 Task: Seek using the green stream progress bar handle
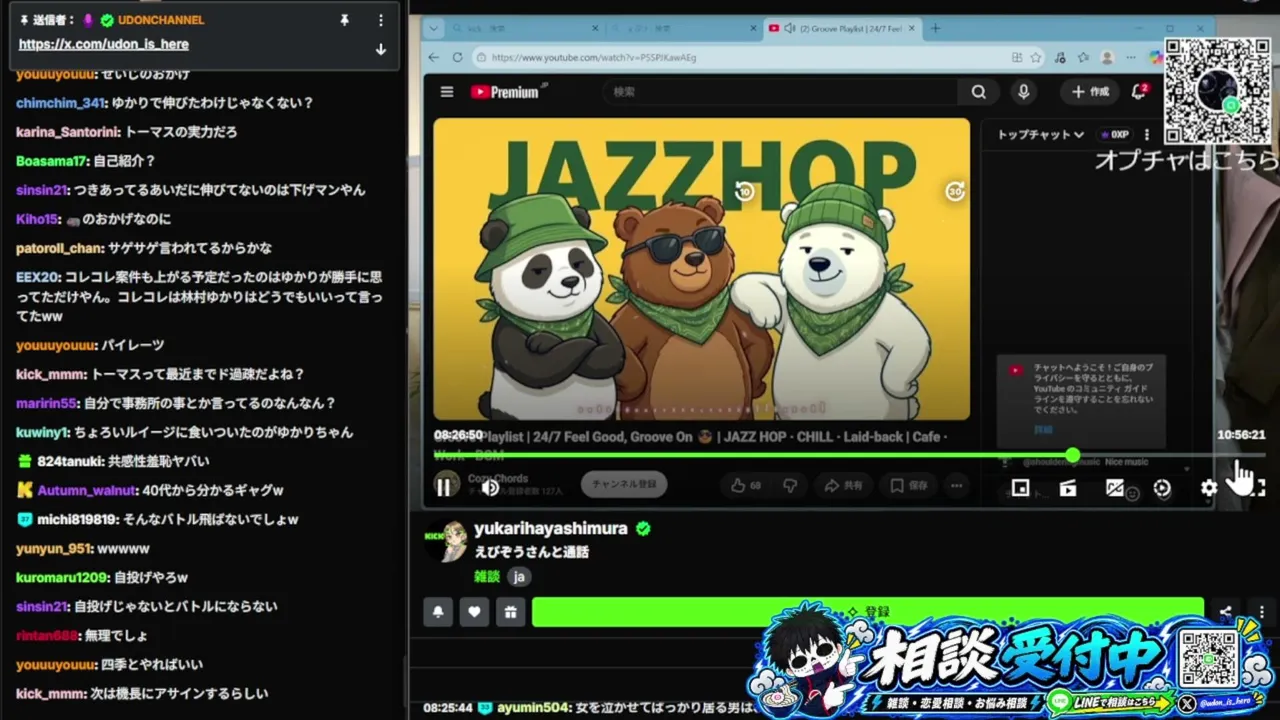point(1073,456)
